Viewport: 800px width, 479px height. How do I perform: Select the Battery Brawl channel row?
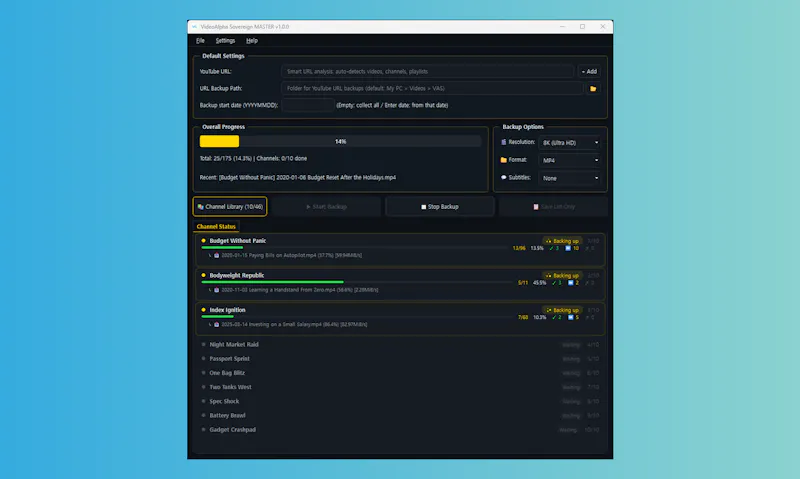401,415
